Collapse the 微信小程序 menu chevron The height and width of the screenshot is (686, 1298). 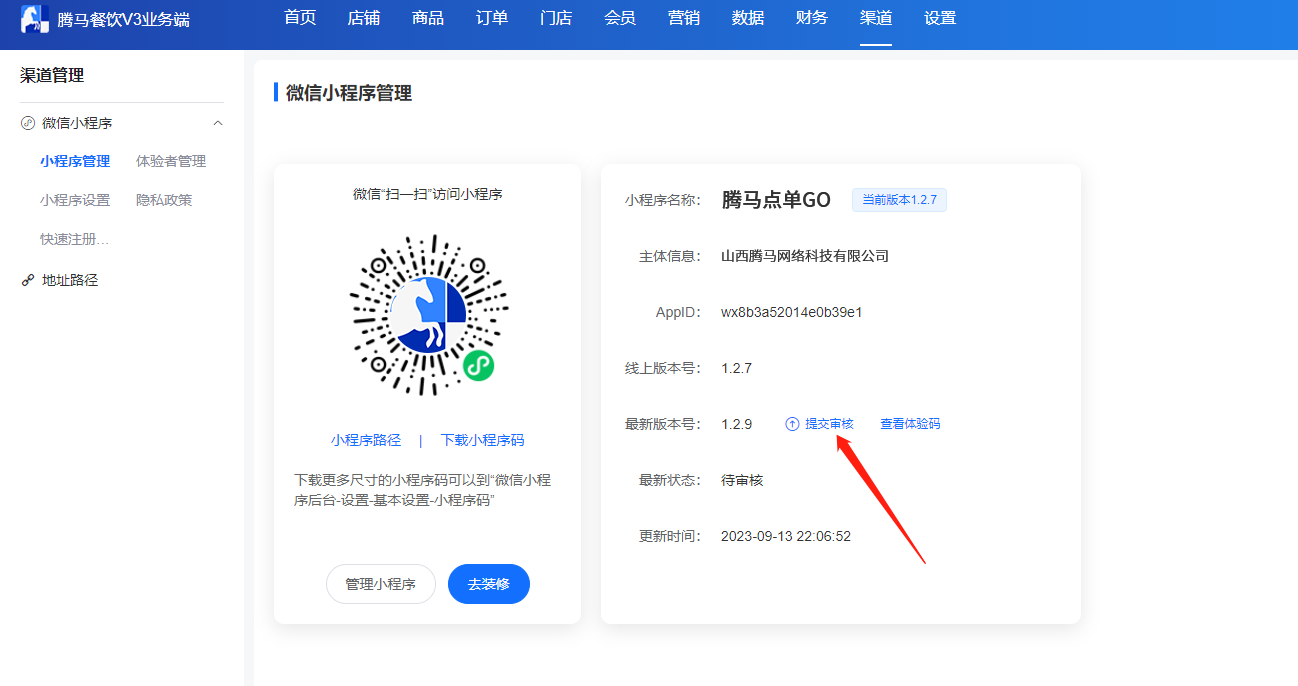[x=218, y=123]
